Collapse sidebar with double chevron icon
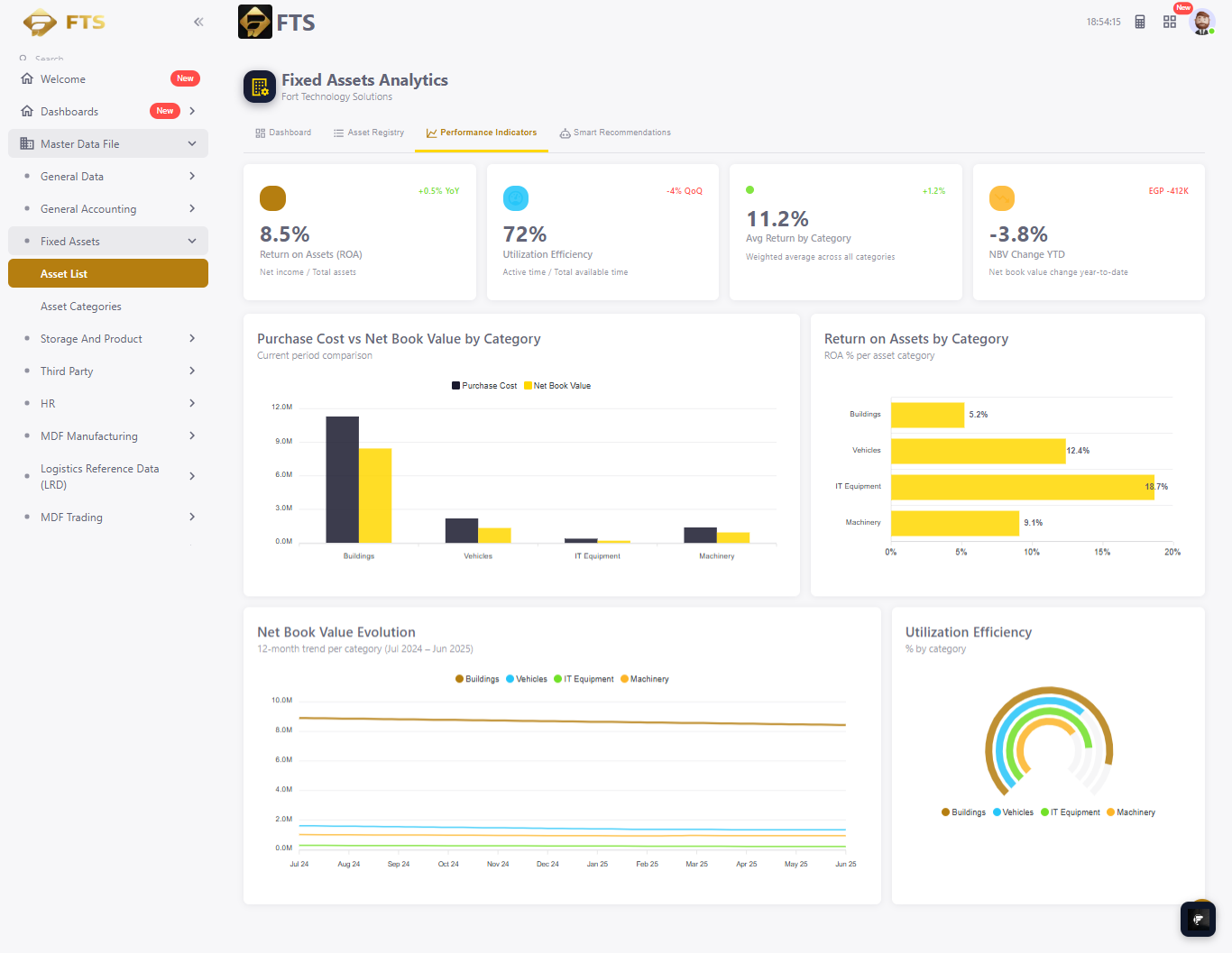The width and height of the screenshot is (1232, 953). pyautogui.click(x=198, y=22)
